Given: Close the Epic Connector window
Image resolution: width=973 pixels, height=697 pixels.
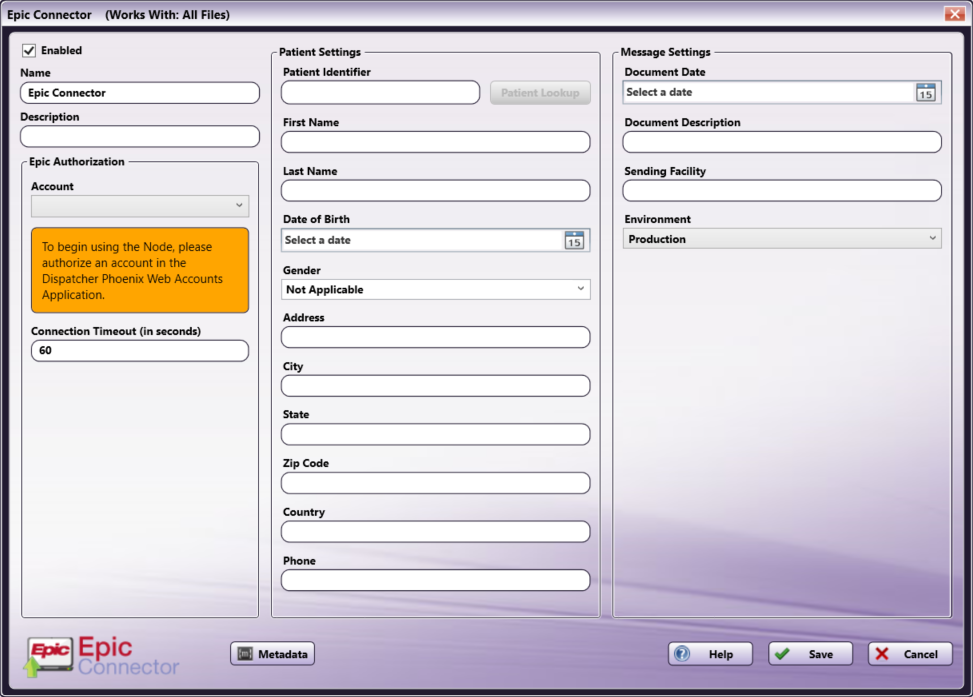Looking at the screenshot, I should click(954, 14).
